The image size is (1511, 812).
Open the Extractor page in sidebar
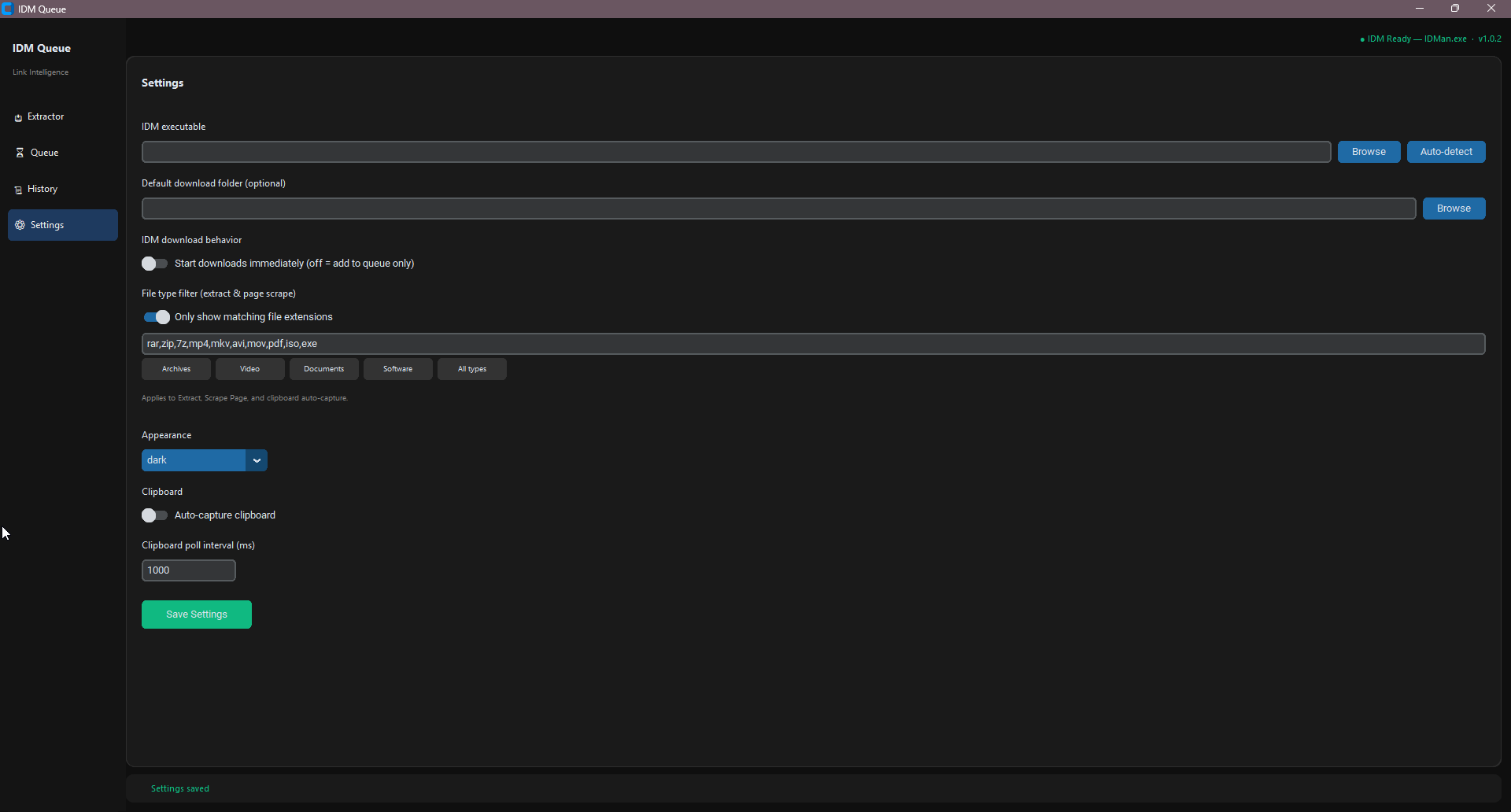(x=62, y=116)
